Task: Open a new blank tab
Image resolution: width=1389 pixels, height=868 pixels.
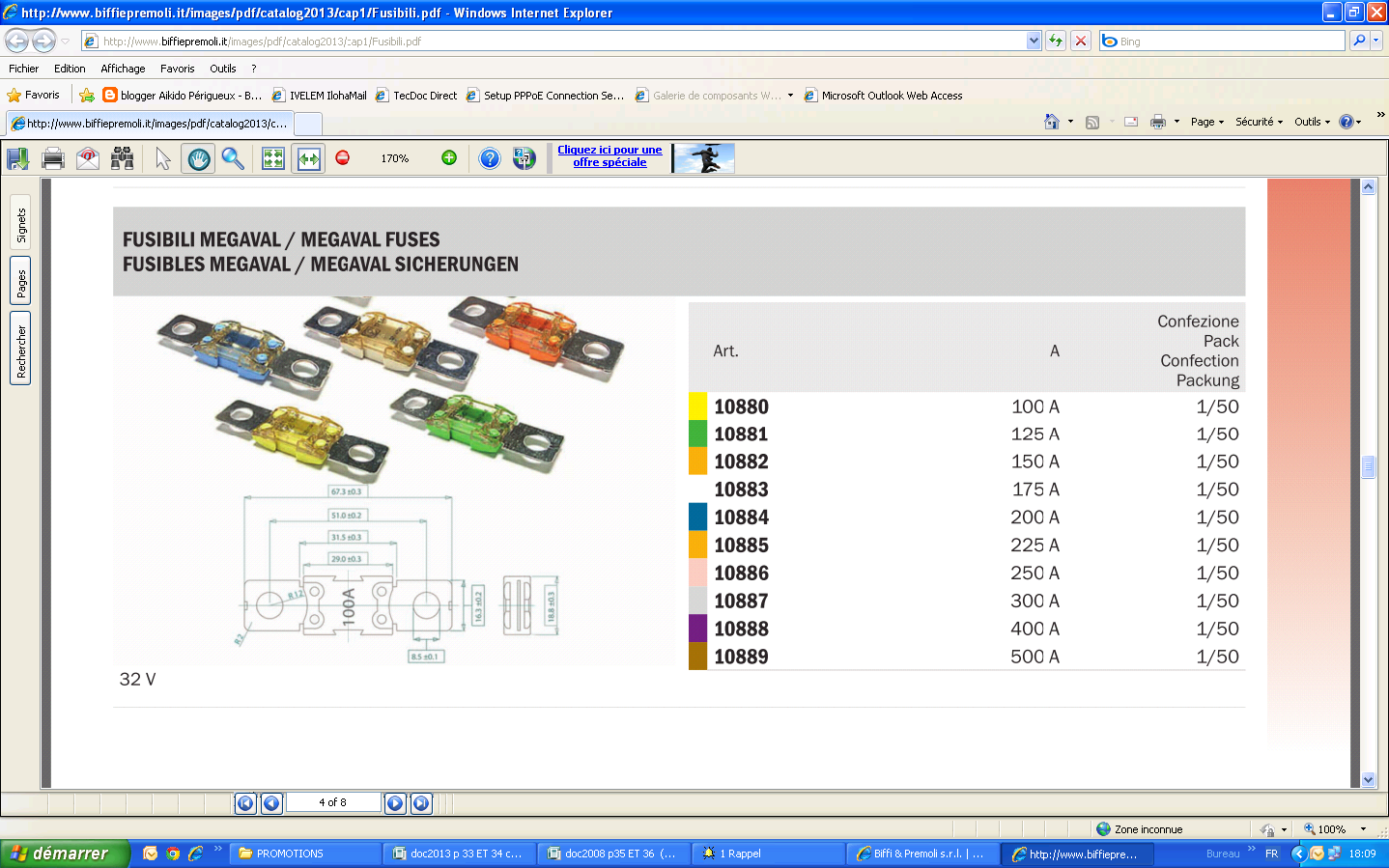Action: 308,124
